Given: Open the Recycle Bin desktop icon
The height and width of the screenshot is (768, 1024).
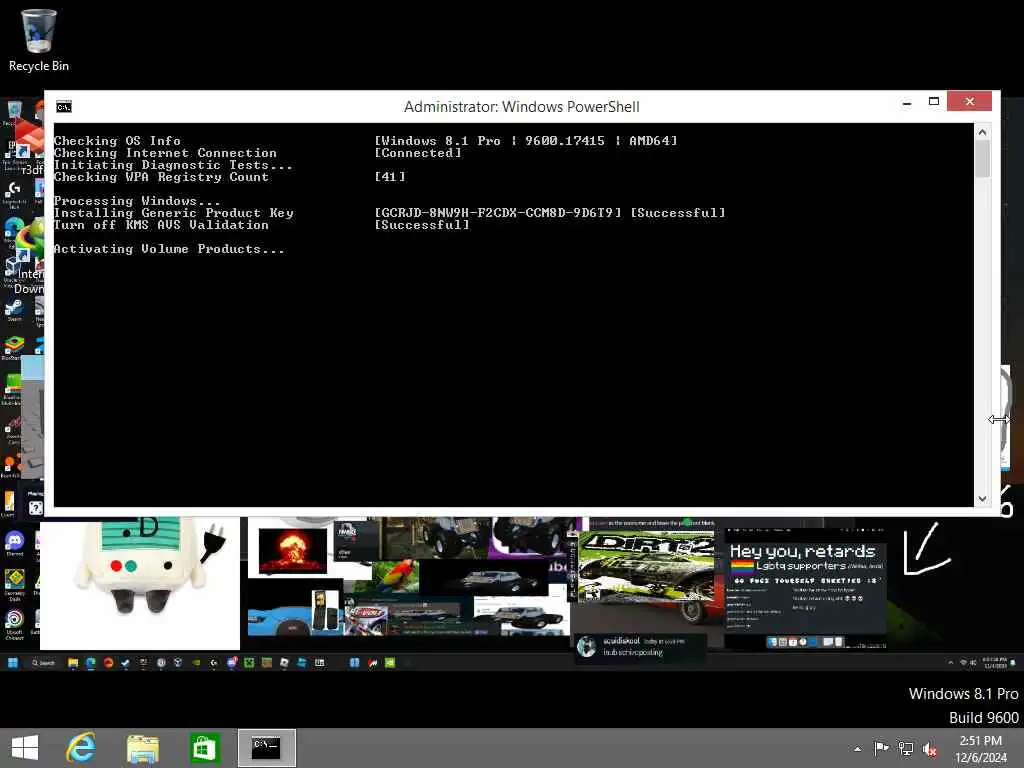Looking at the screenshot, I should click(39, 39).
